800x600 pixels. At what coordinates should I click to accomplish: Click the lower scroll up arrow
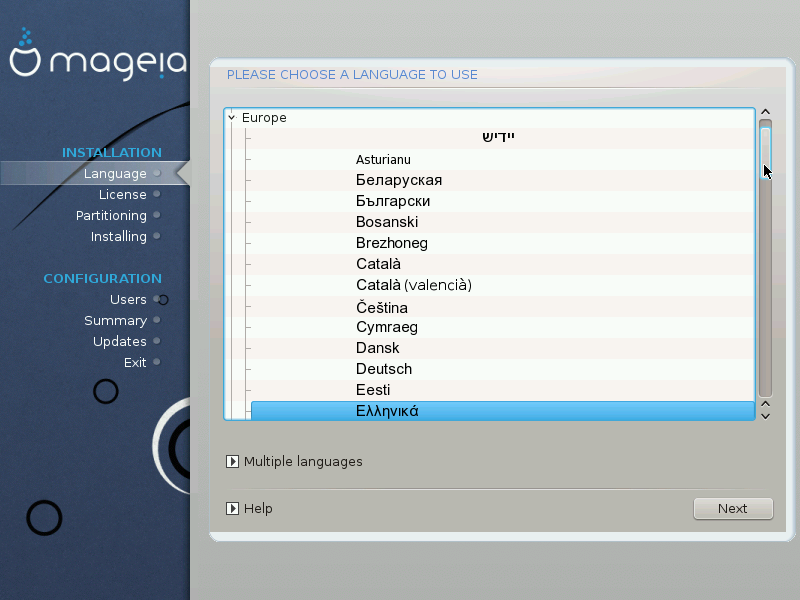tap(765, 404)
